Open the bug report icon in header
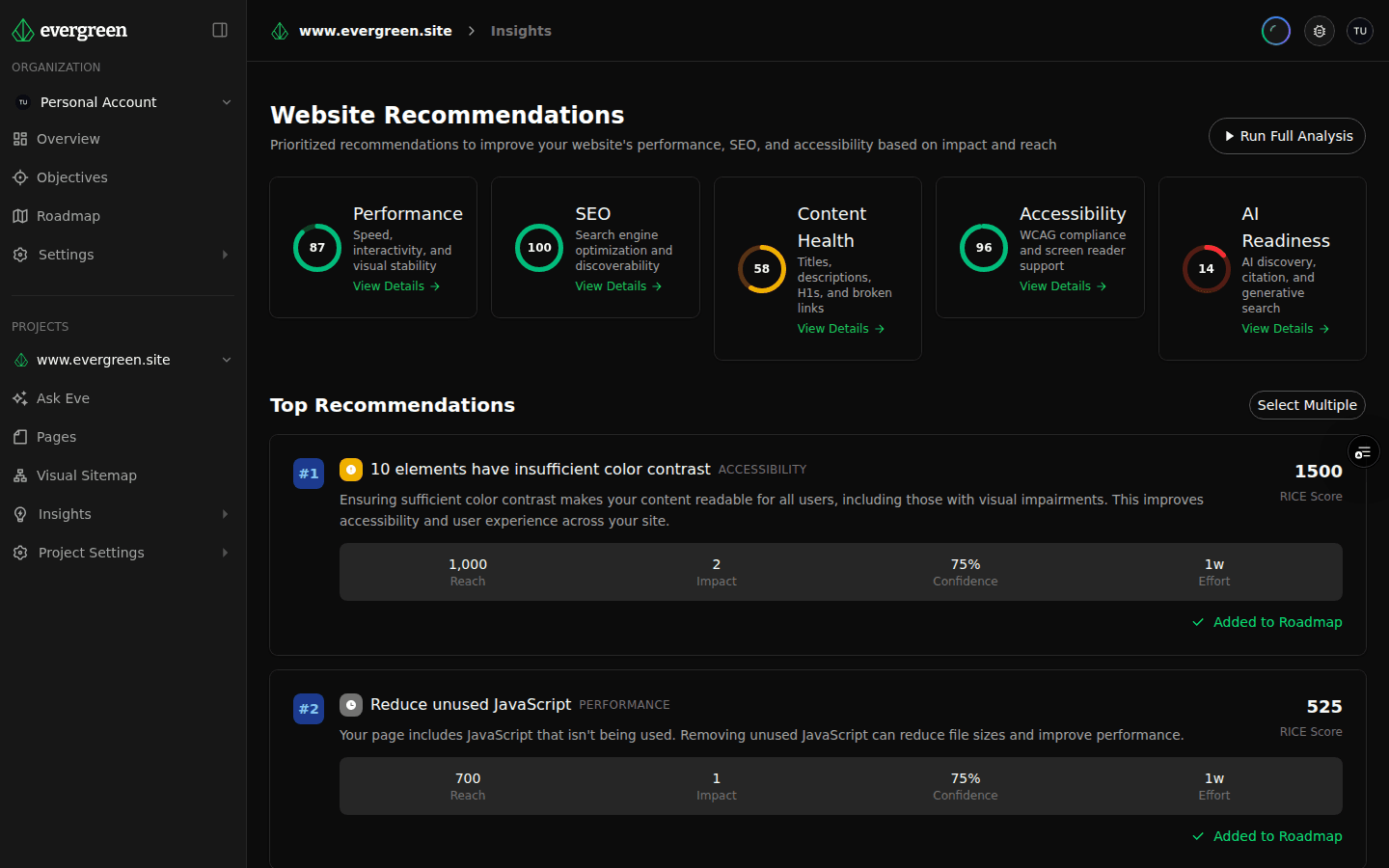The height and width of the screenshot is (868, 1389). [x=1320, y=31]
